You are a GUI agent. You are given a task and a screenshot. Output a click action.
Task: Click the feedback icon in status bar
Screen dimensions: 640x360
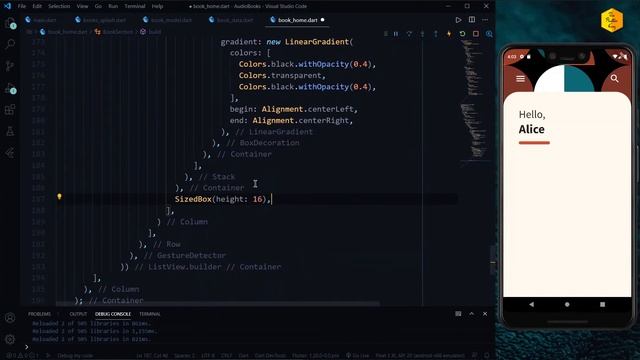(x=475, y=356)
